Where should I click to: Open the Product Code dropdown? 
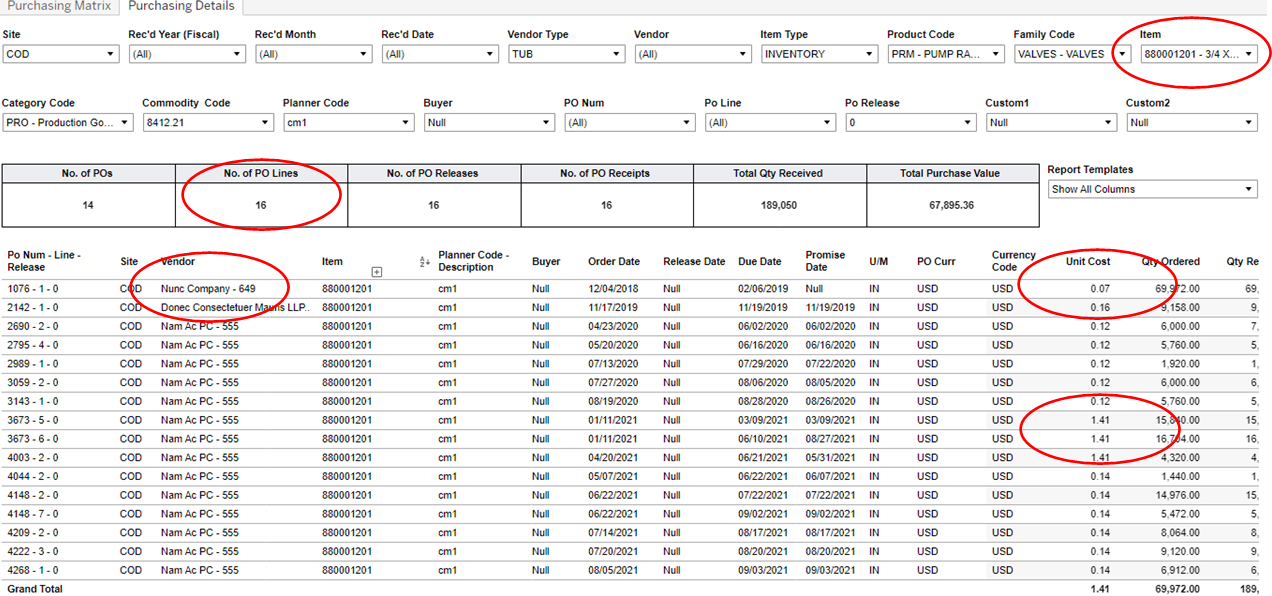coord(946,54)
